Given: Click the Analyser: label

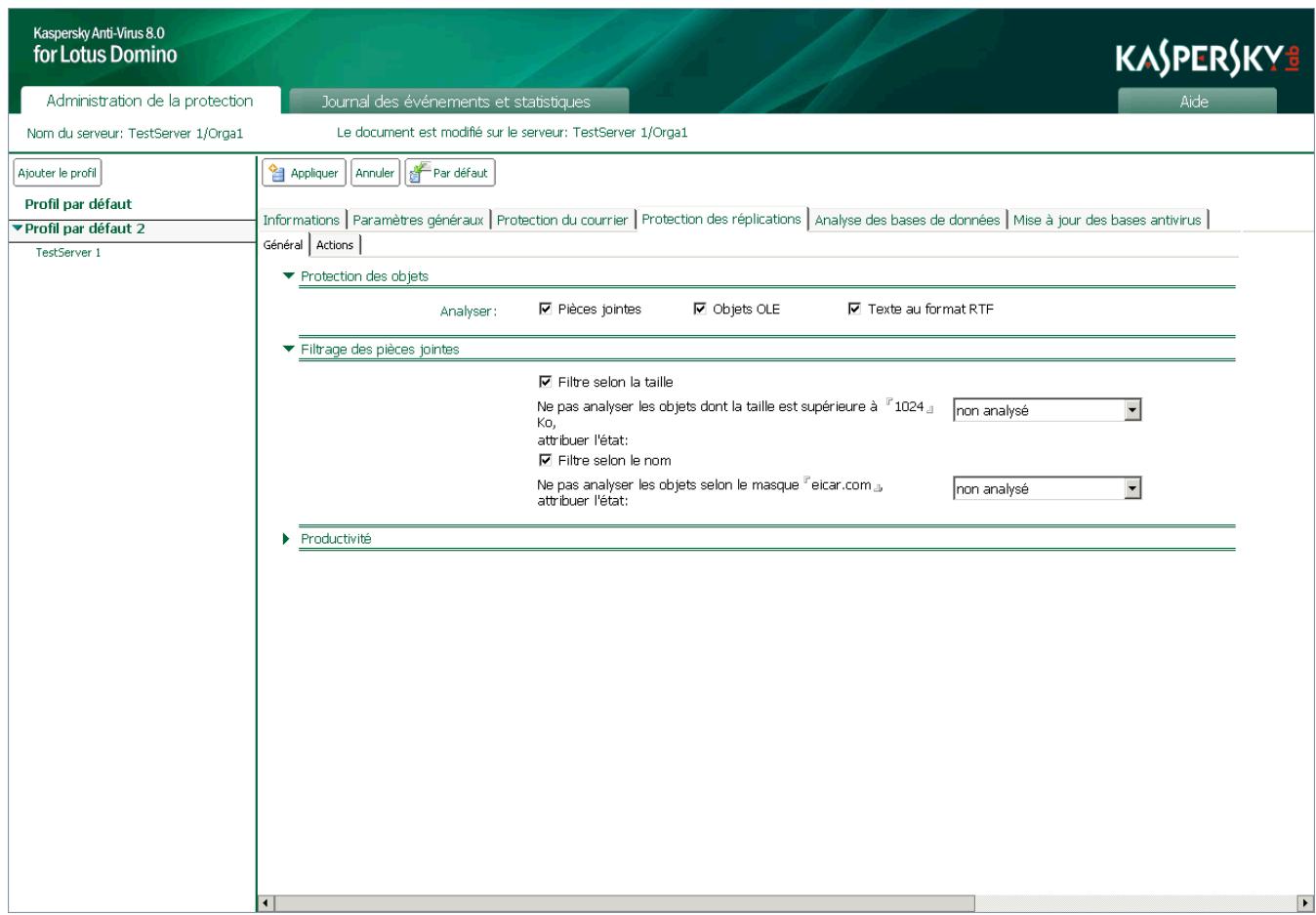Looking at the screenshot, I should pyautogui.click(x=469, y=312).
